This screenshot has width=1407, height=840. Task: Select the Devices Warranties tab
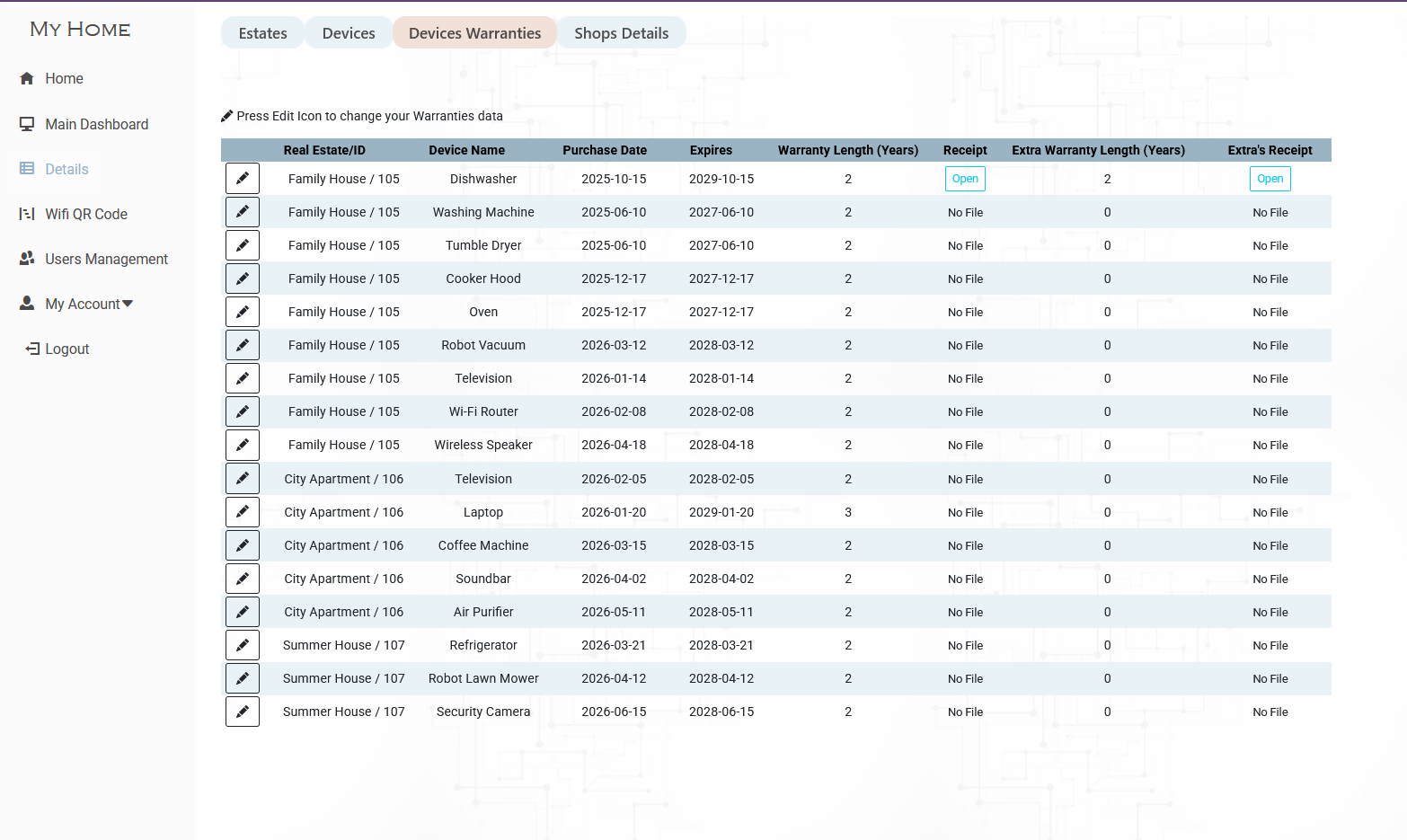point(475,33)
